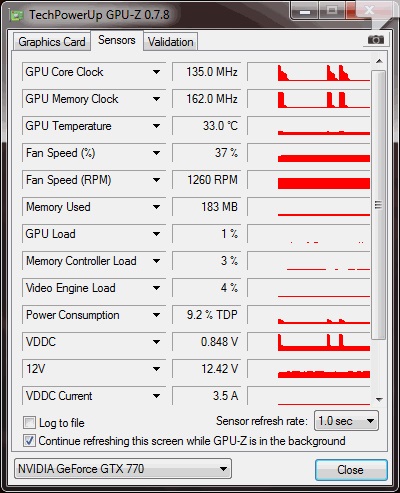This screenshot has height=493, width=400.
Task: Switch to the Graphics Card tab
Action: coord(52,42)
